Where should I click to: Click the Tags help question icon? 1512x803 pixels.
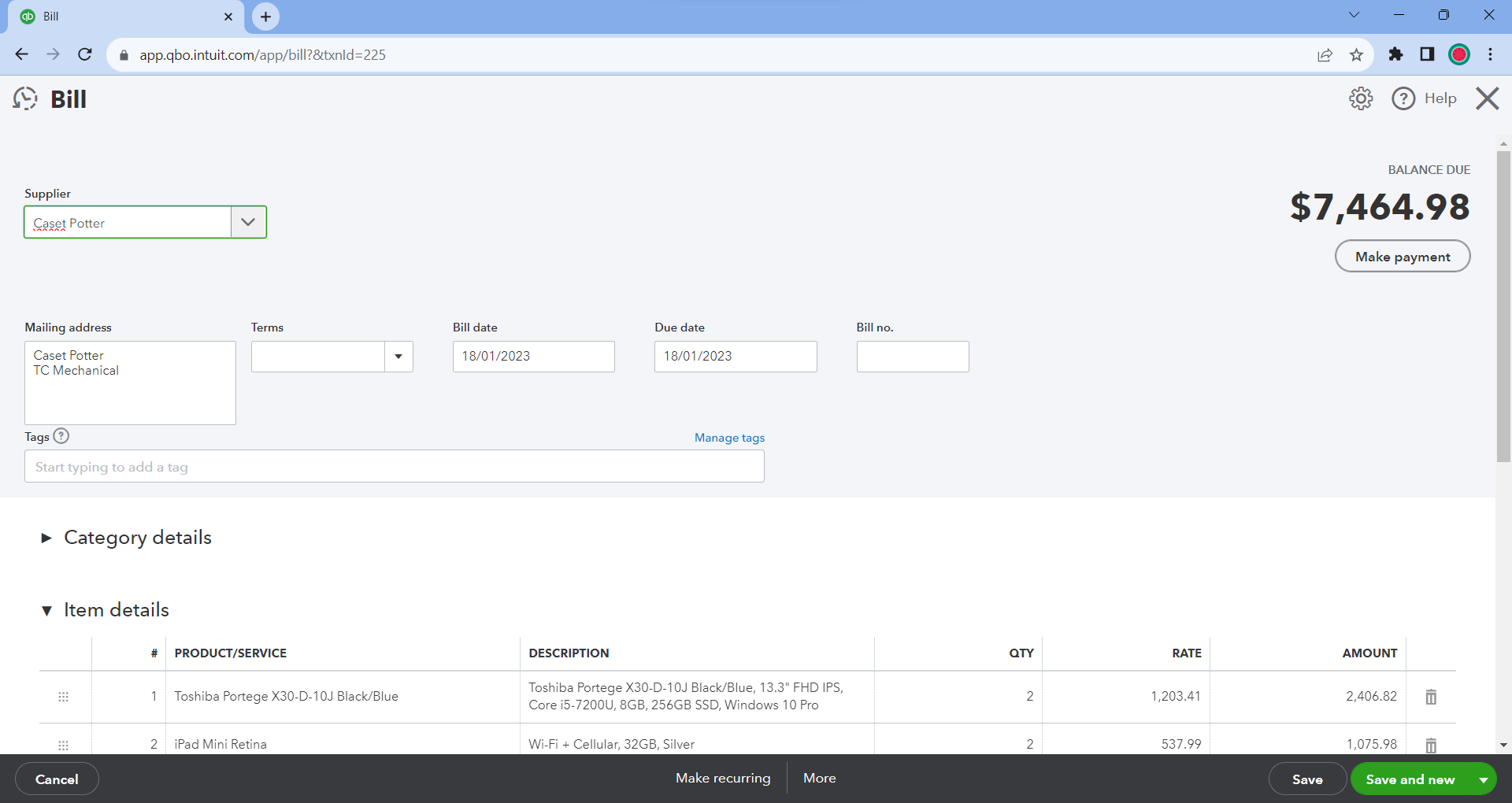click(61, 436)
